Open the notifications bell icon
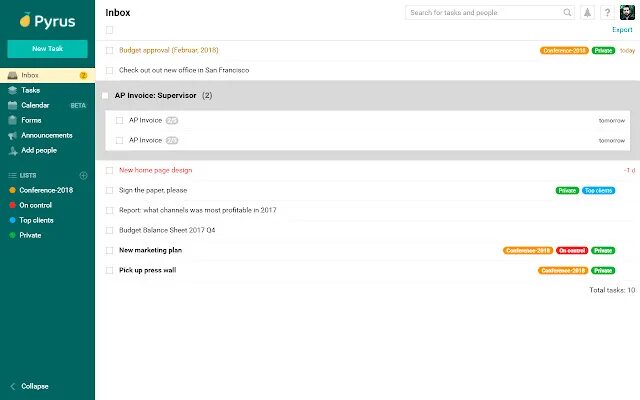 [x=587, y=13]
